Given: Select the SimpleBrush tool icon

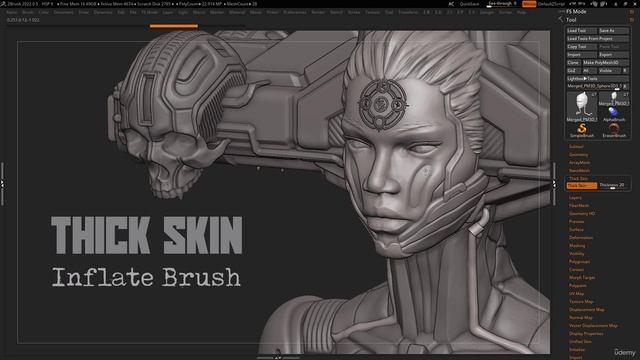Looking at the screenshot, I should (582, 131).
